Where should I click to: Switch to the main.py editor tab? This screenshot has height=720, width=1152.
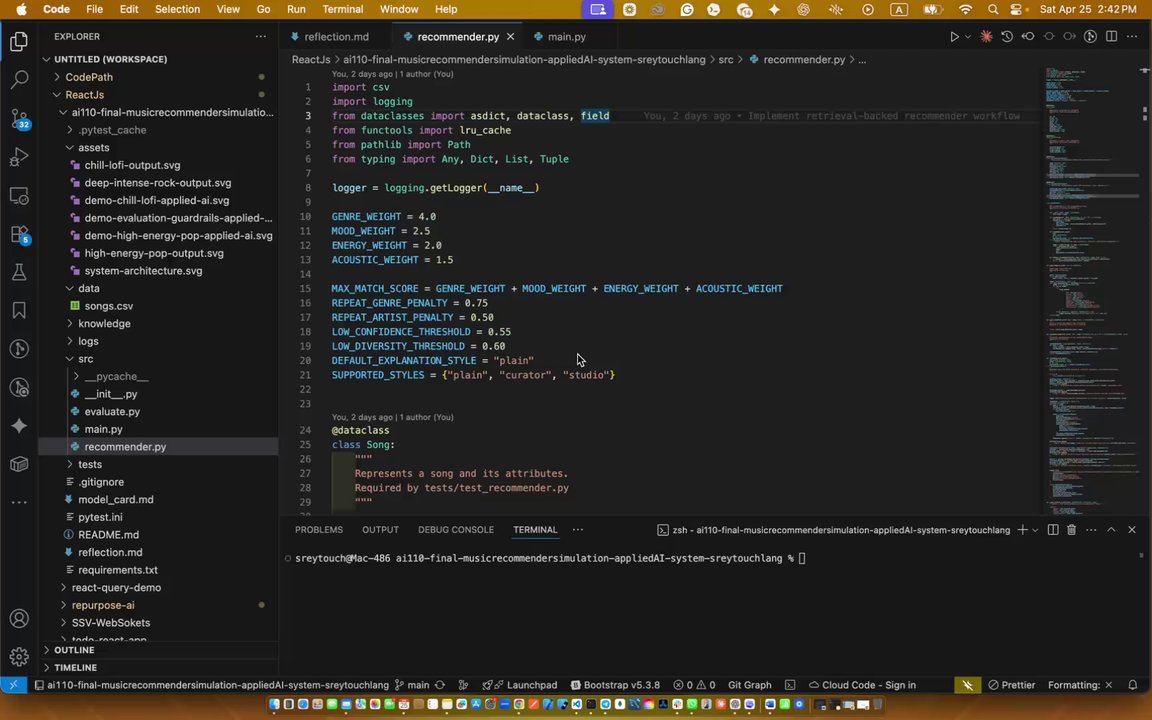click(x=566, y=37)
